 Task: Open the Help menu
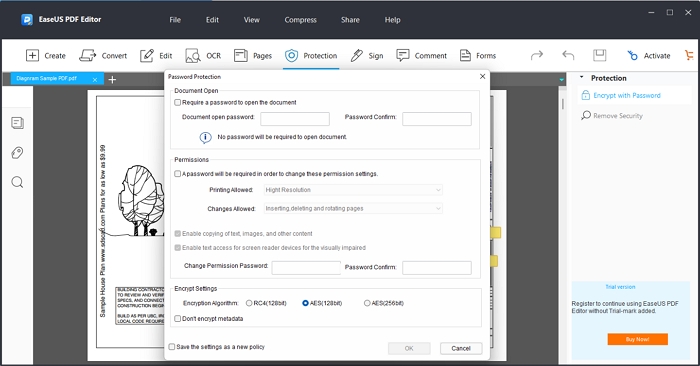392,20
